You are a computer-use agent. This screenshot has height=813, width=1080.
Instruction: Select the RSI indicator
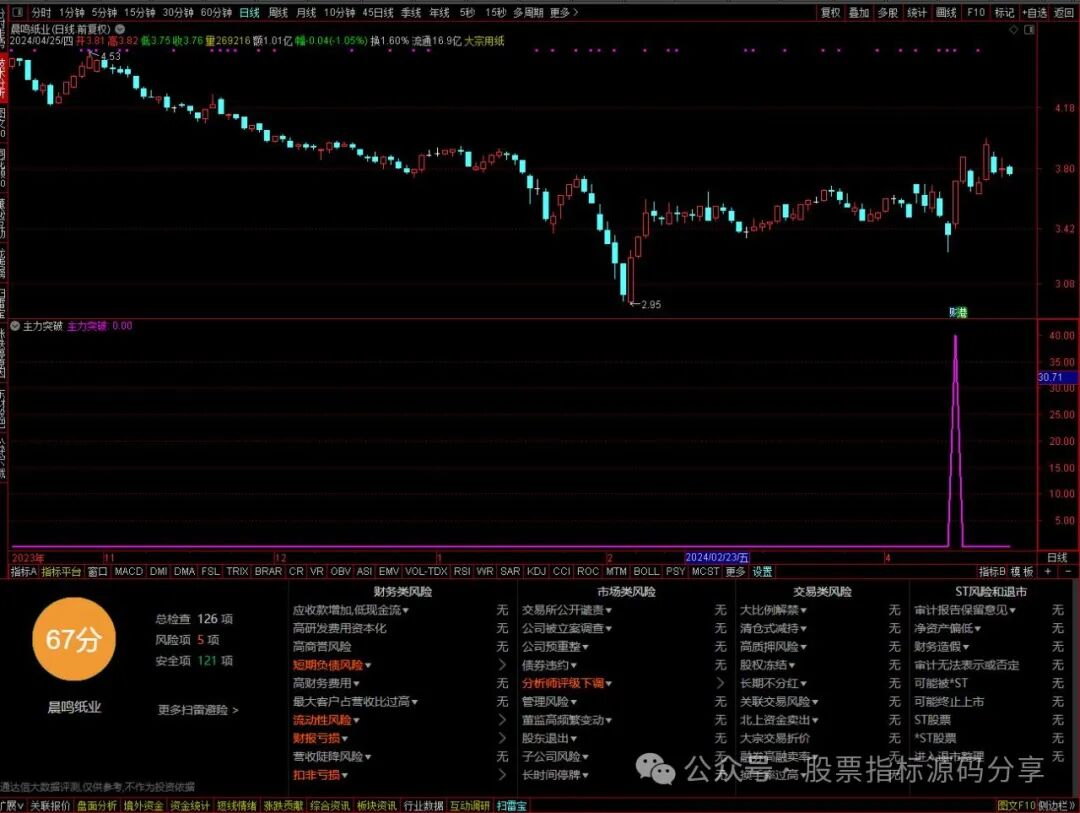pos(462,571)
